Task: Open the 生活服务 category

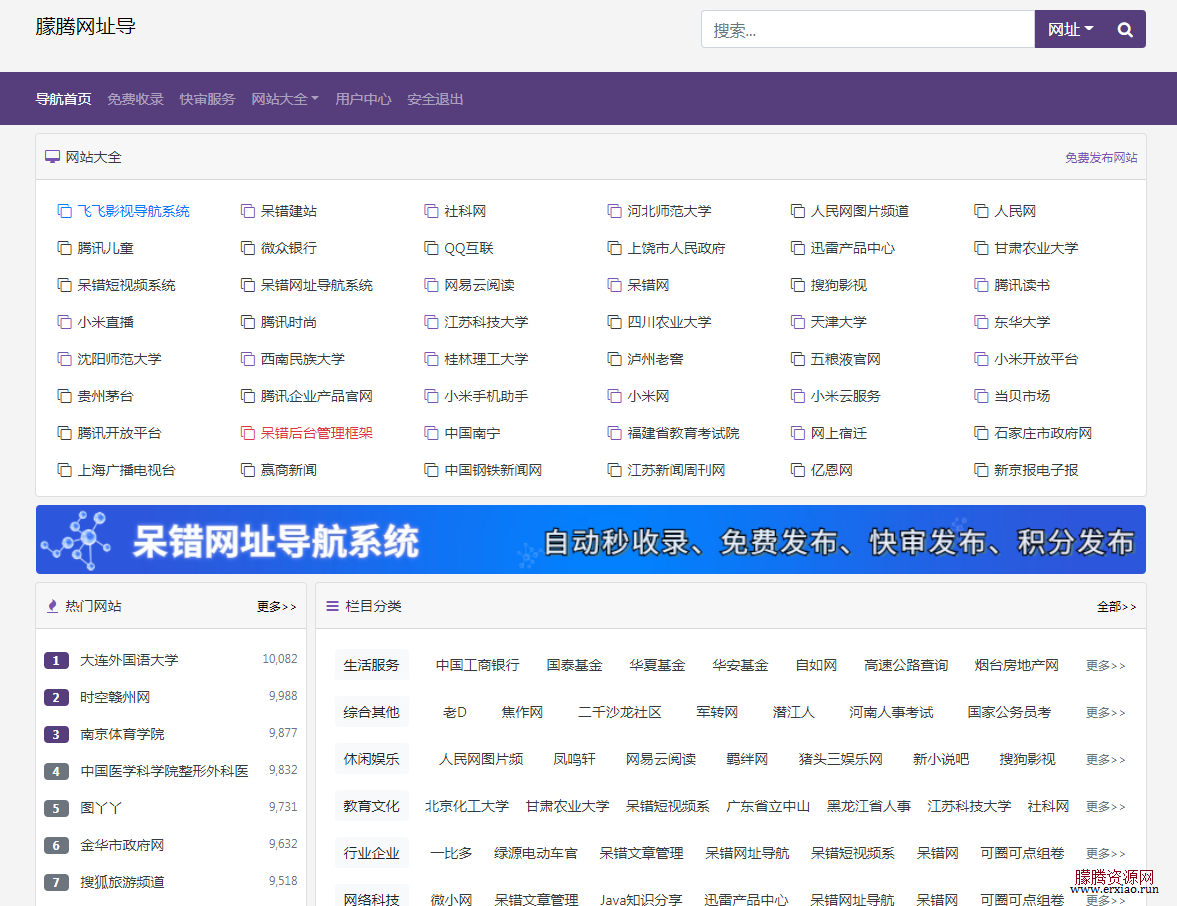Action: (372, 665)
